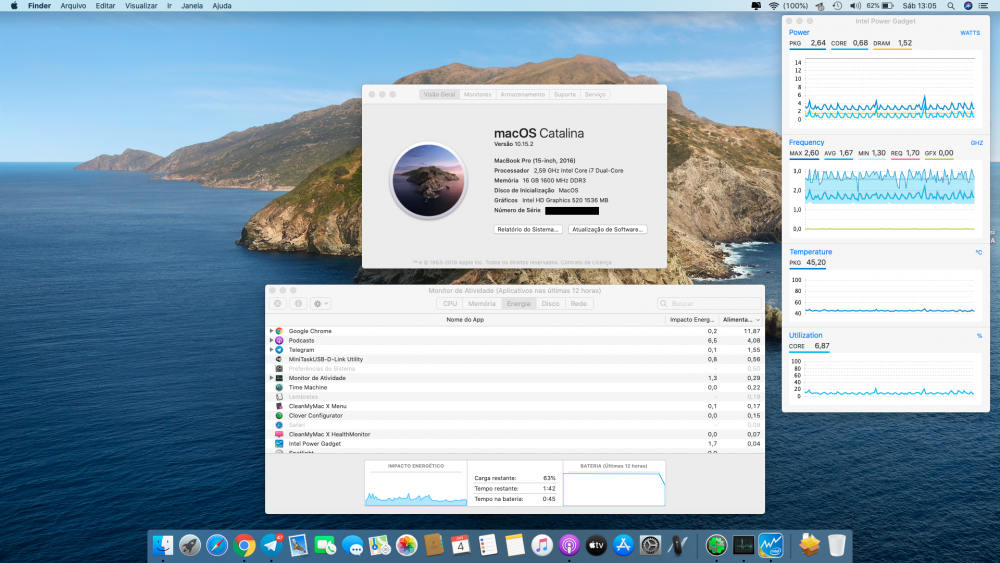Expand the Monitor de Atividade row
The height and width of the screenshot is (563, 1000).
[x=271, y=378]
